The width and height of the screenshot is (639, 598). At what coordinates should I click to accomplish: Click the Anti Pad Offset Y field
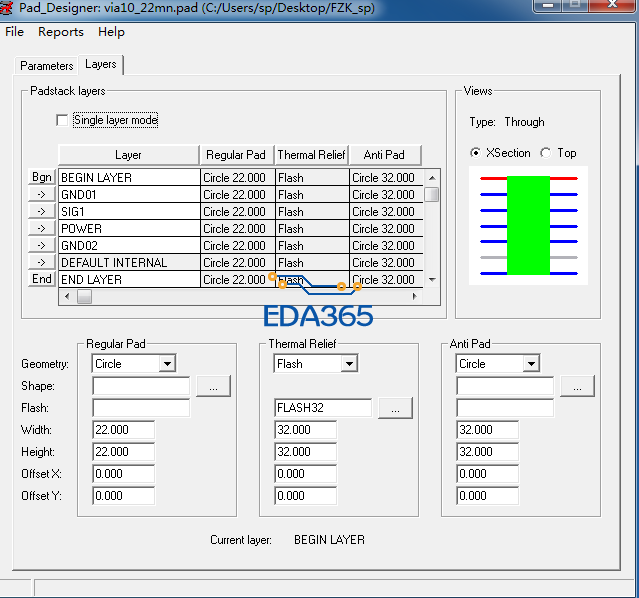click(x=487, y=496)
